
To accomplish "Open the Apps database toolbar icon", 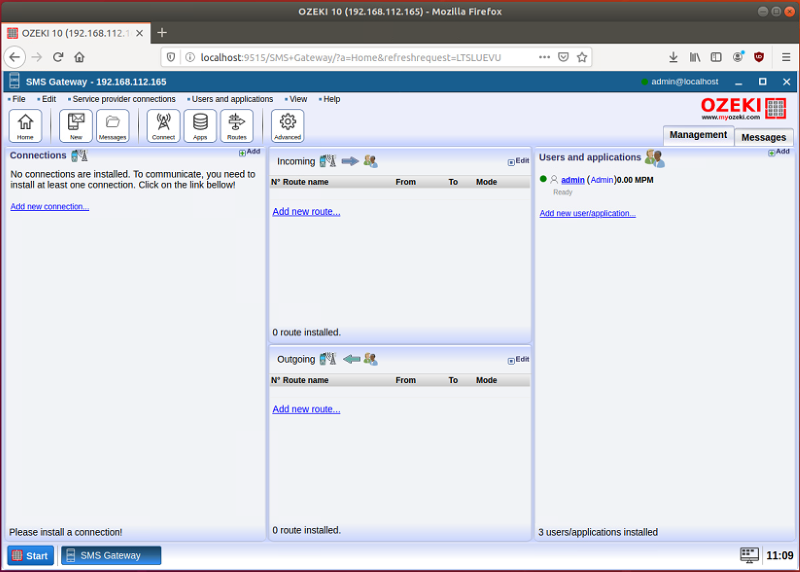I will pos(200,126).
